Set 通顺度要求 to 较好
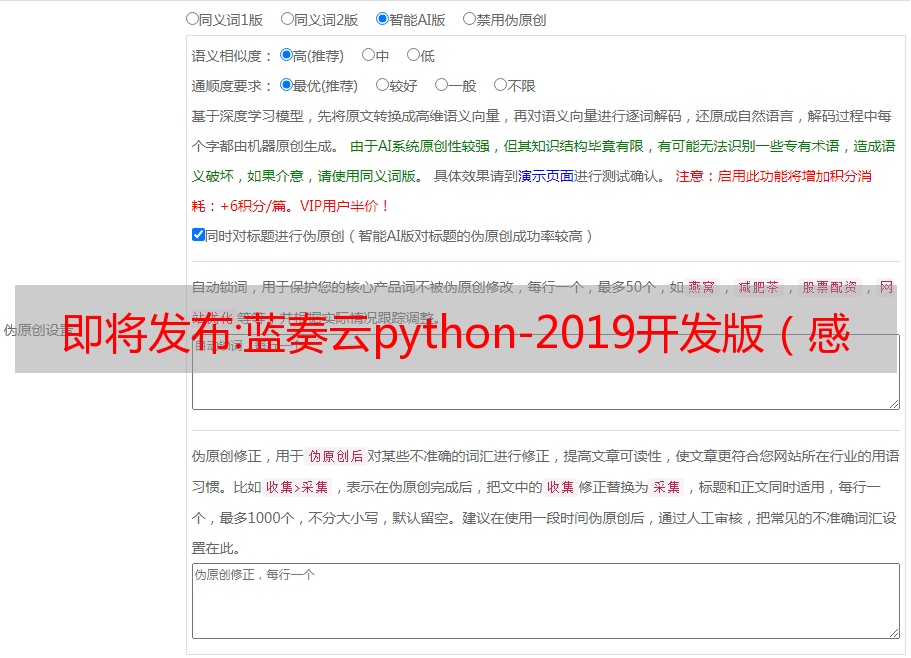911x658 pixels. pyautogui.click(x=382, y=85)
